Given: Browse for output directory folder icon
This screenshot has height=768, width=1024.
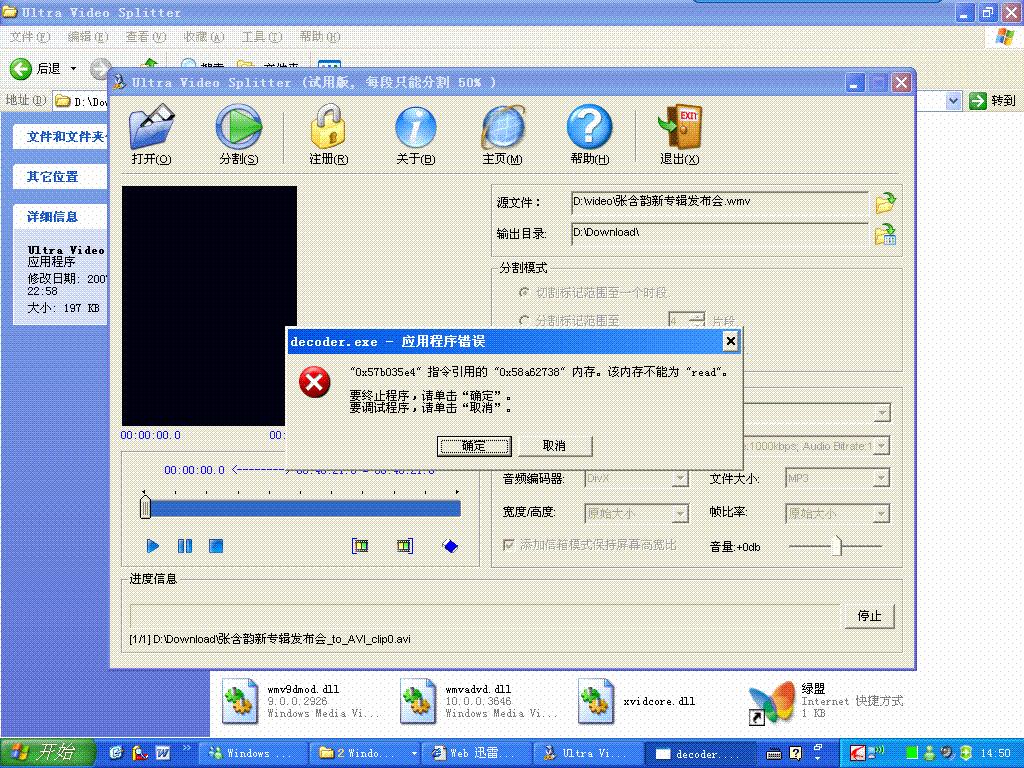Looking at the screenshot, I should (886, 234).
